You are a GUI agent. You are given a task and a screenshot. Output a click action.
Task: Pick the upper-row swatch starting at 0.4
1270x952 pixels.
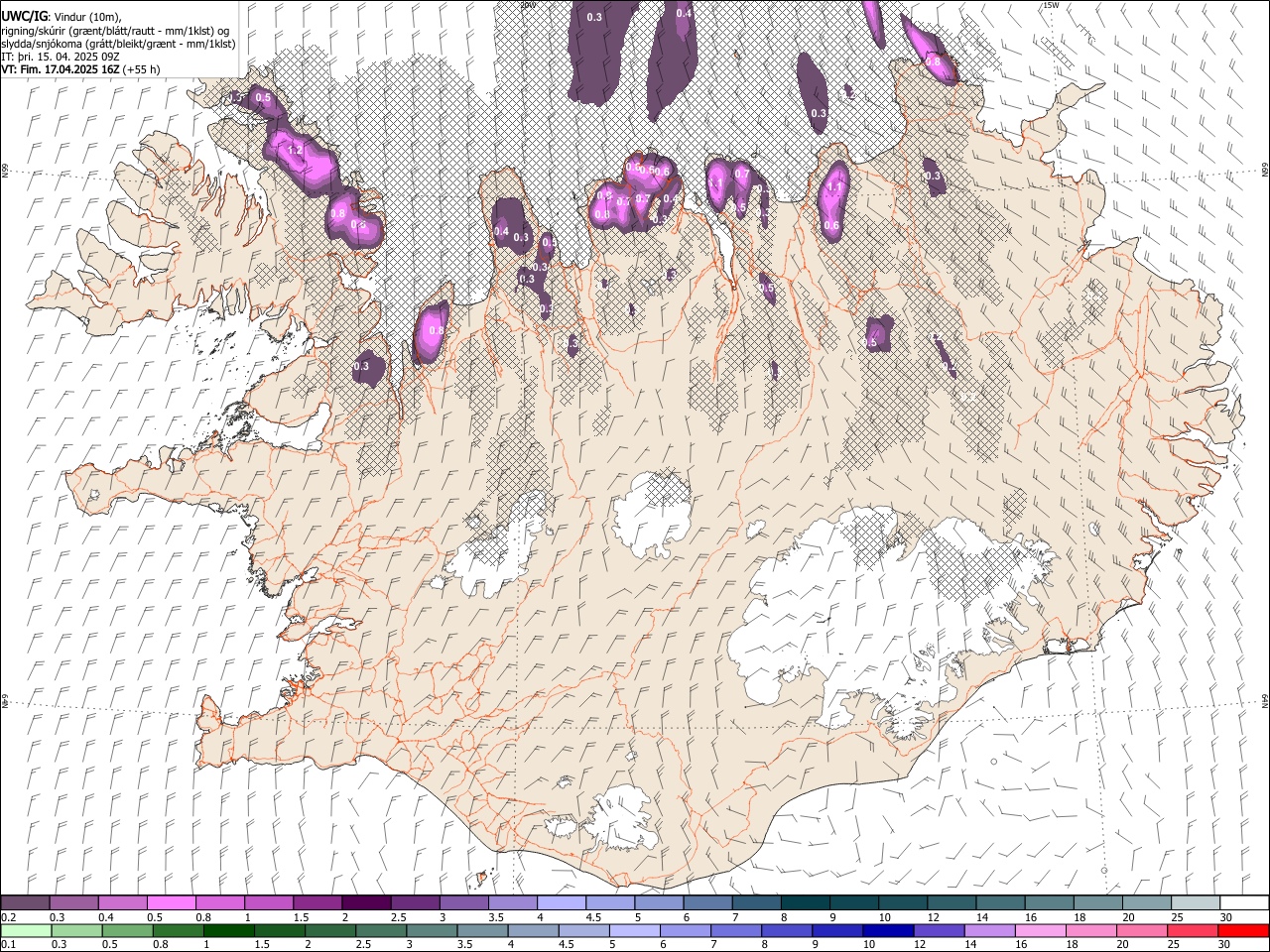click(123, 903)
